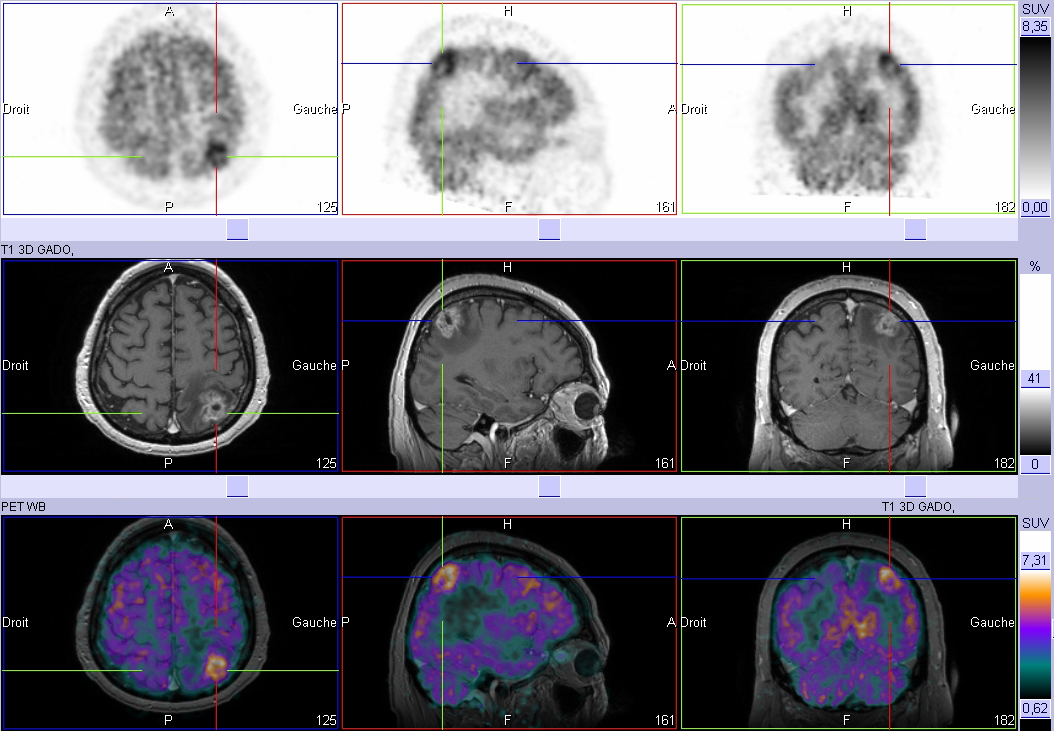Edit the fusion SUV minimum value 0,62
The width and height of the screenshot is (1054, 731).
(1035, 708)
